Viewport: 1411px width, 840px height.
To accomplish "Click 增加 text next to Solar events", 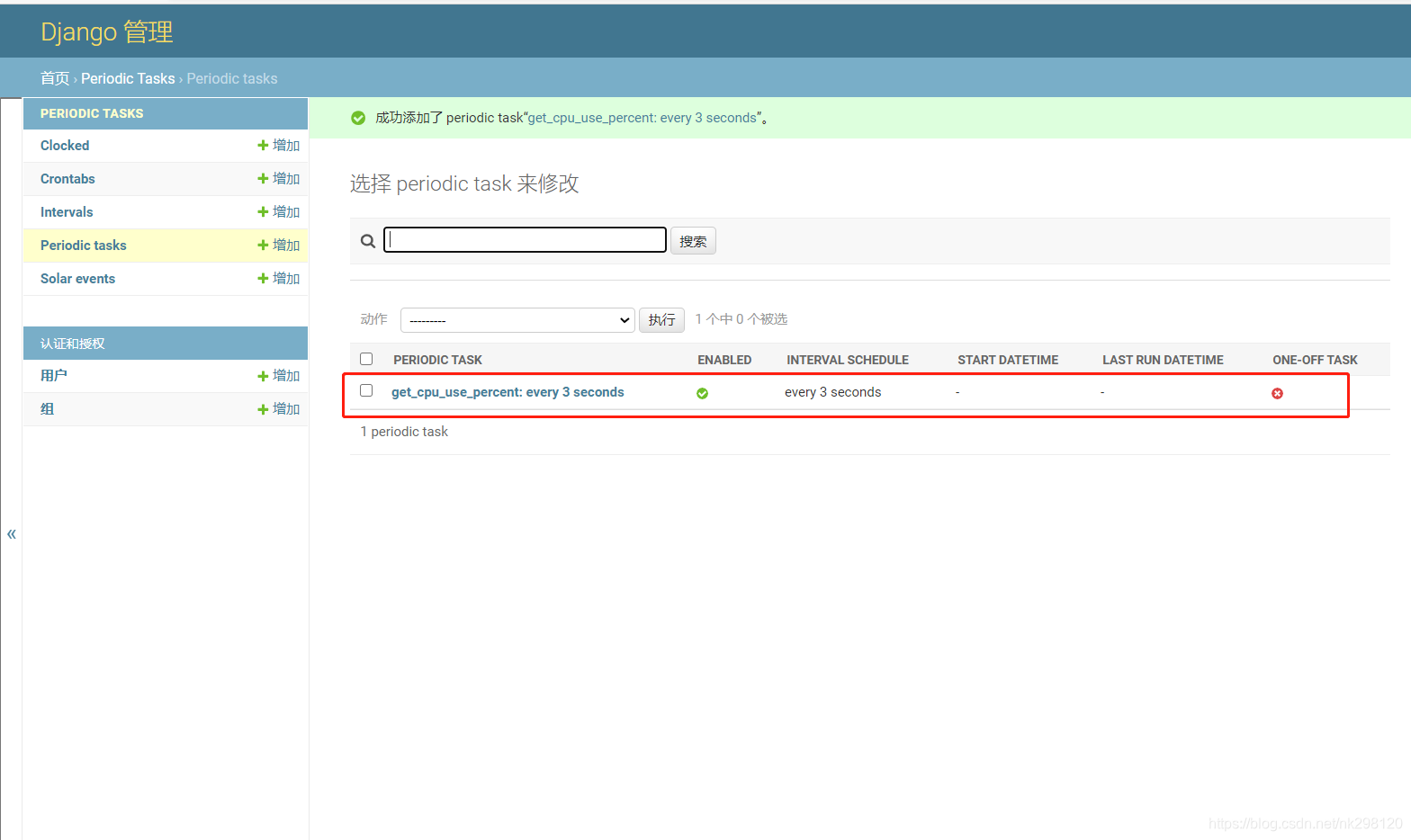I will 286,279.
